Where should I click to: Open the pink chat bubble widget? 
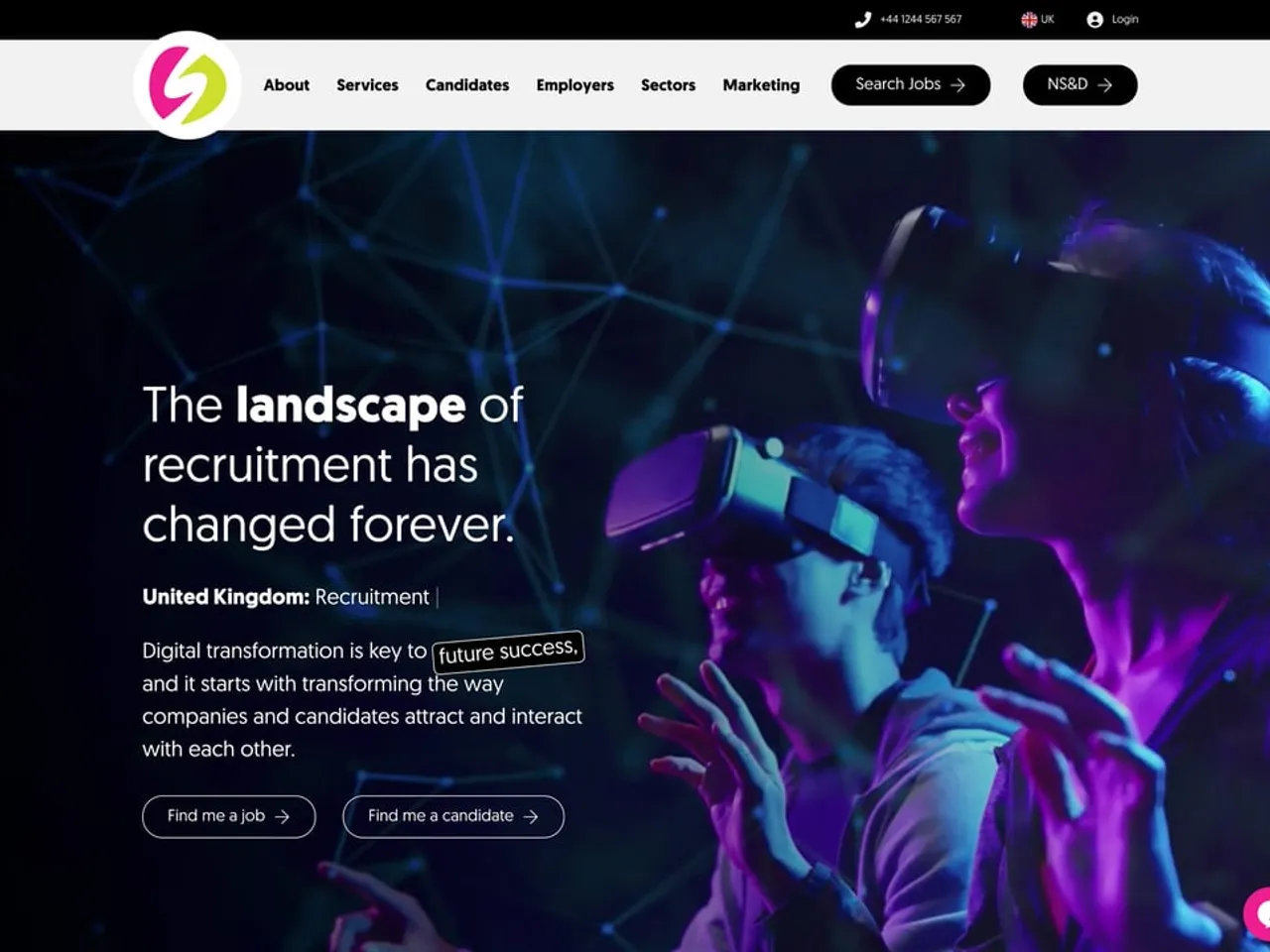pos(1257,913)
